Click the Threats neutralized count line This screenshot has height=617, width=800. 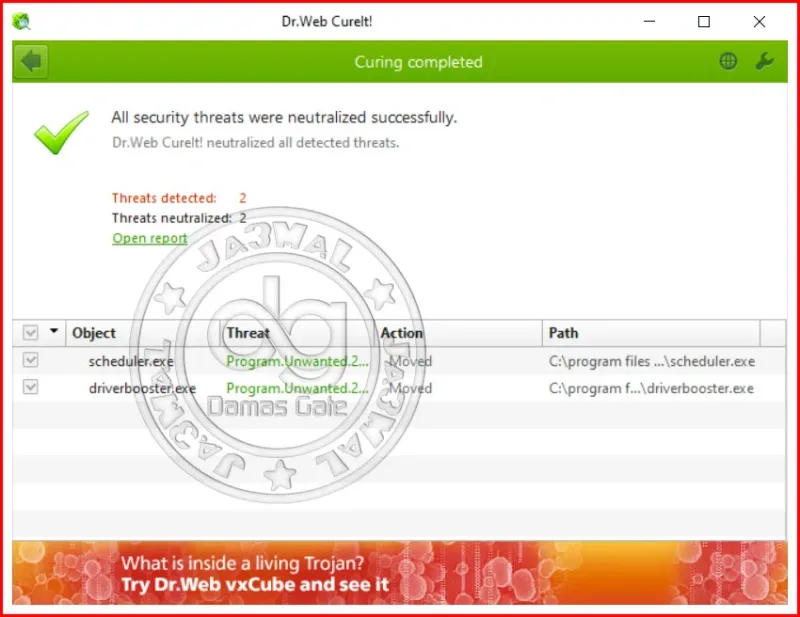[x=179, y=218]
